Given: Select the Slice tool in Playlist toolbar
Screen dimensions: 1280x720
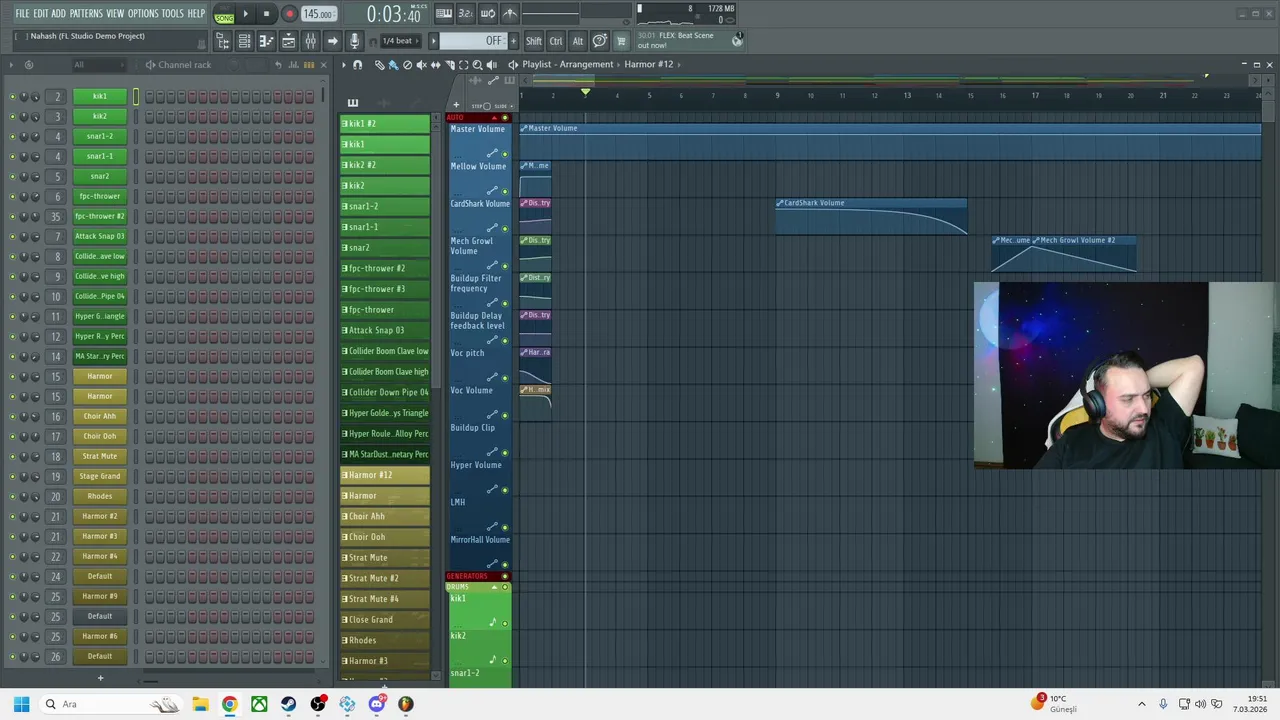Looking at the screenshot, I should point(449,65).
